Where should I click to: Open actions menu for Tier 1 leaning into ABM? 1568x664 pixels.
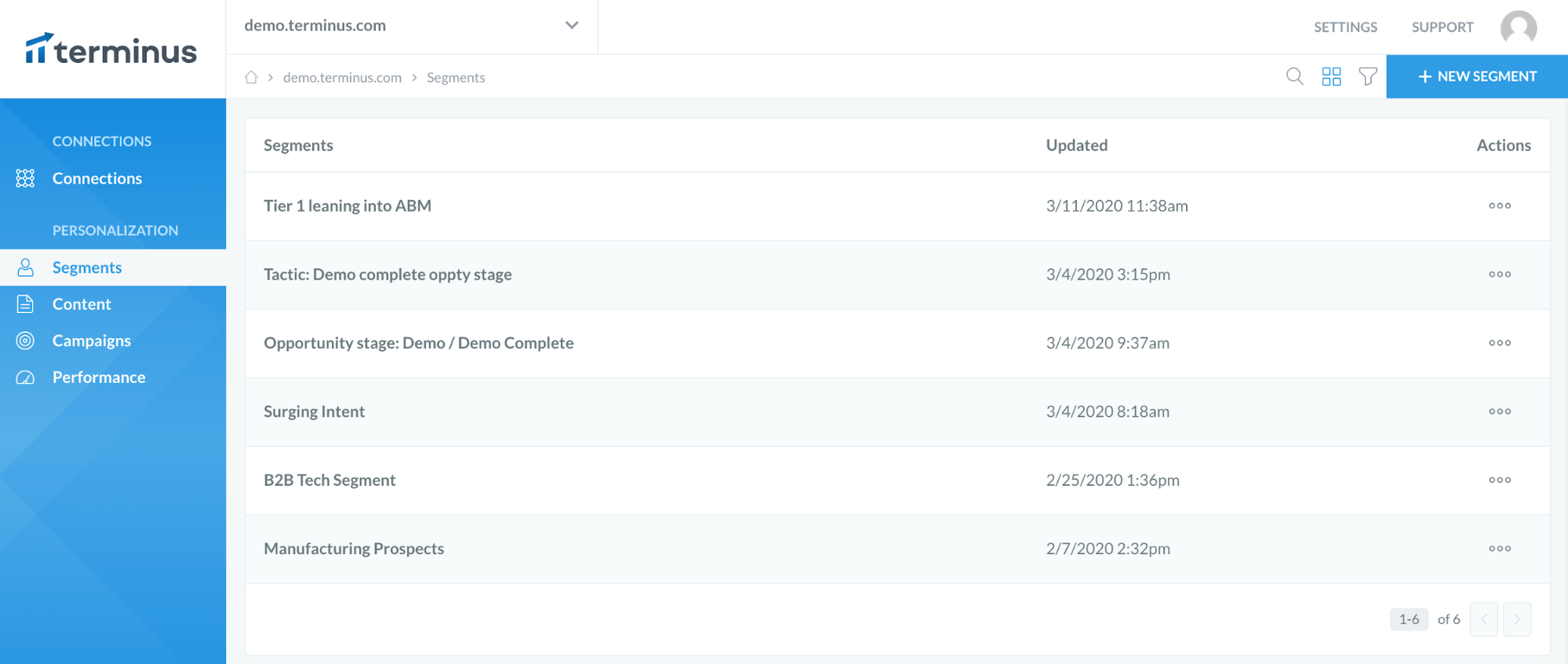[x=1500, y=206]
